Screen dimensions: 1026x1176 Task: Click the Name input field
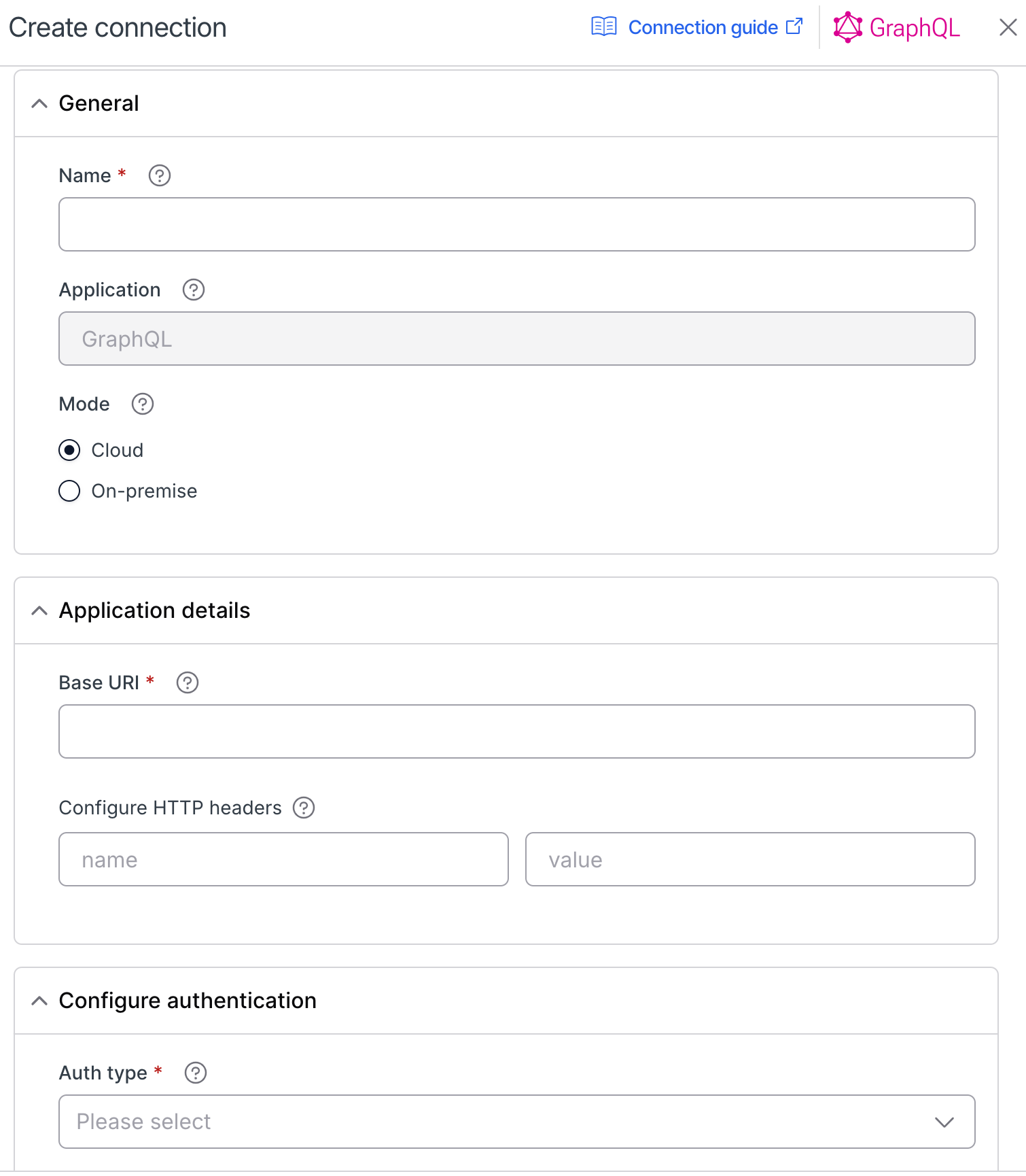[x=517, y=224]
